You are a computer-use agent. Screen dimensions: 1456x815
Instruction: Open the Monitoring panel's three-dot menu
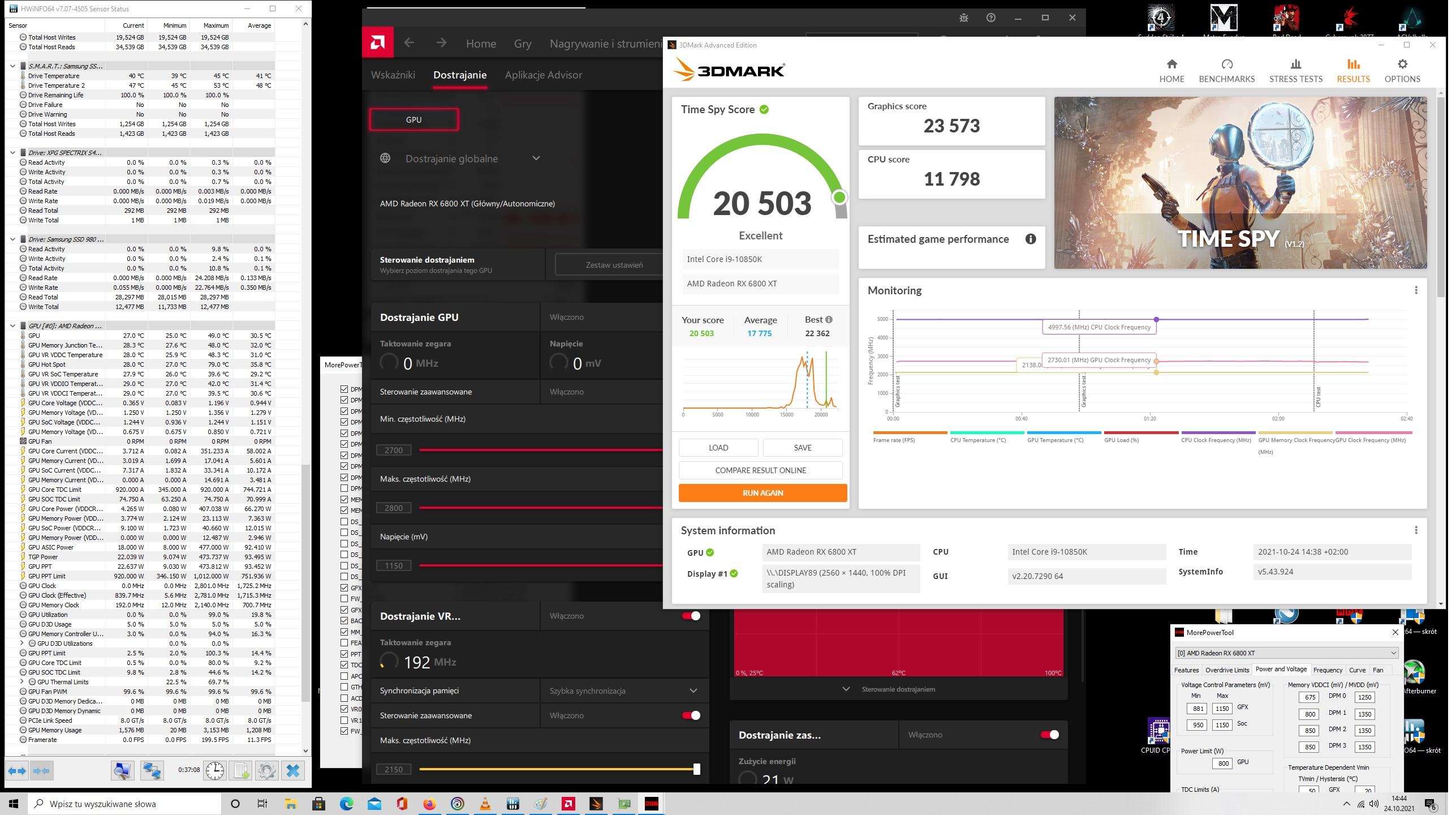(1416, 290)
